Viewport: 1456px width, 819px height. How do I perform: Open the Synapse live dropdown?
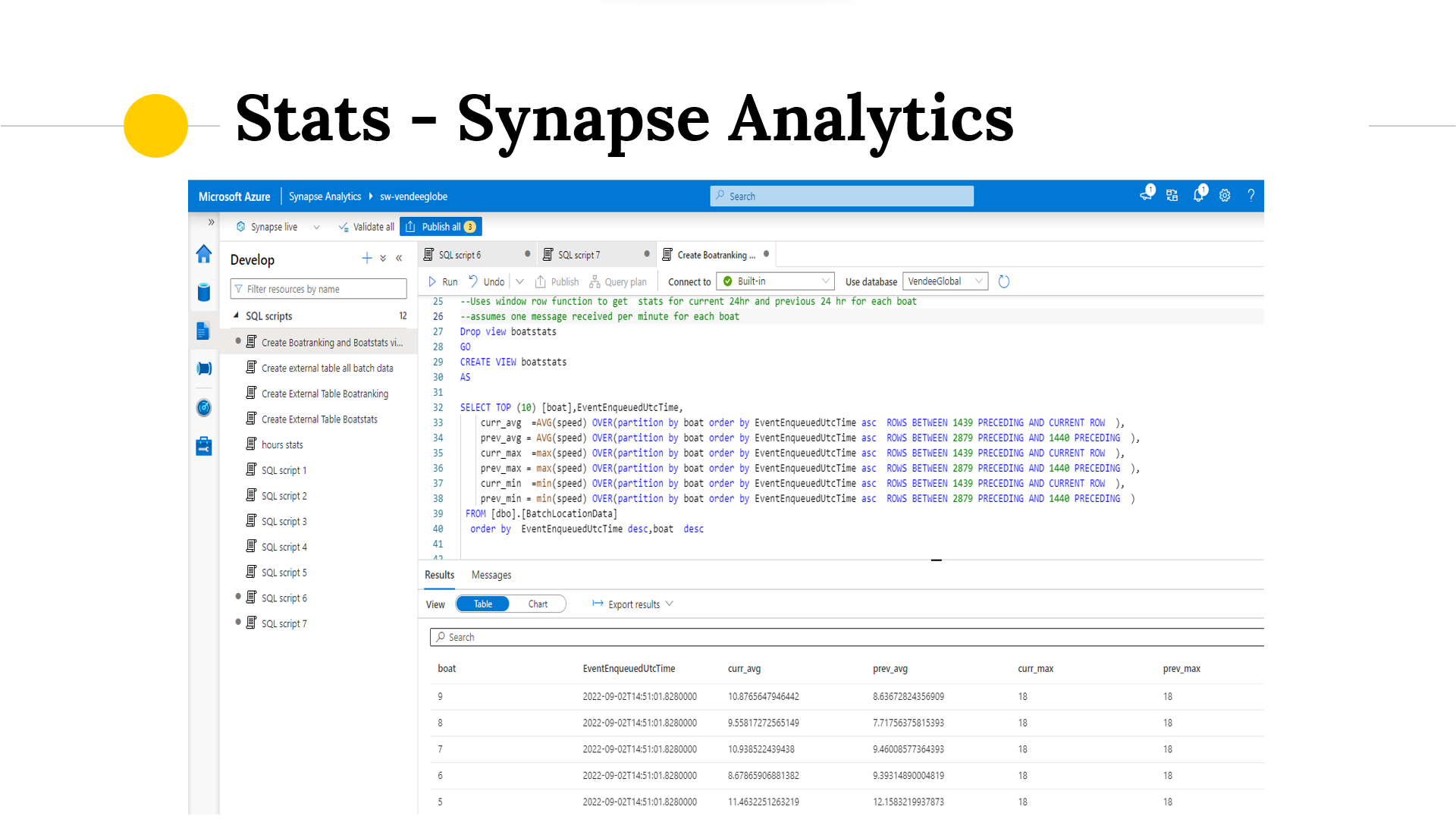coord(278,227)
